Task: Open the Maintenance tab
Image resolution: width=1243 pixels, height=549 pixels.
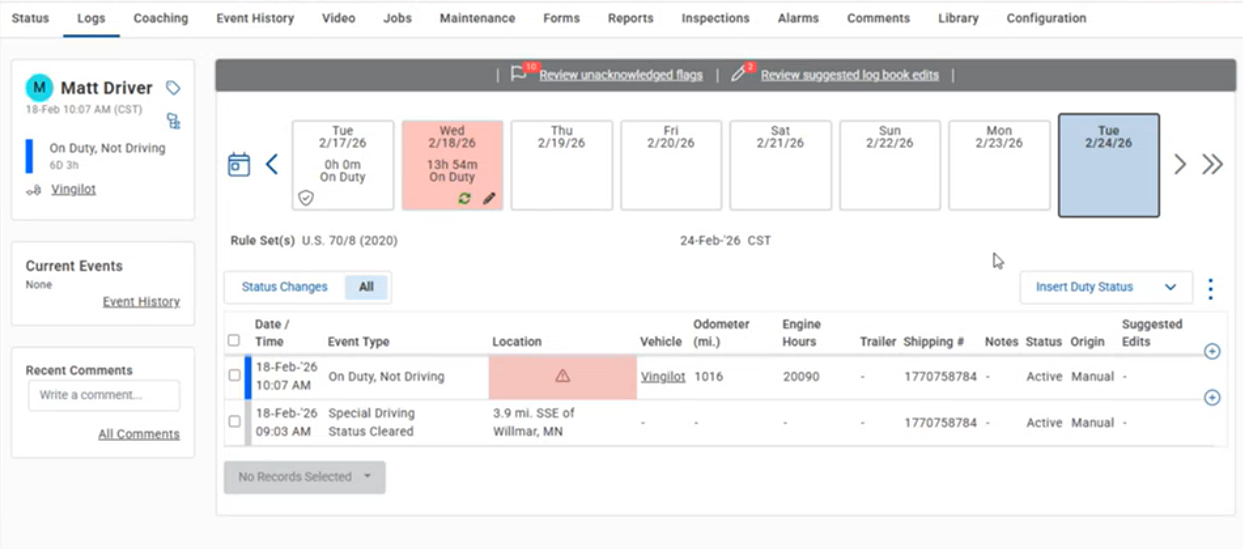Action: 477,18
